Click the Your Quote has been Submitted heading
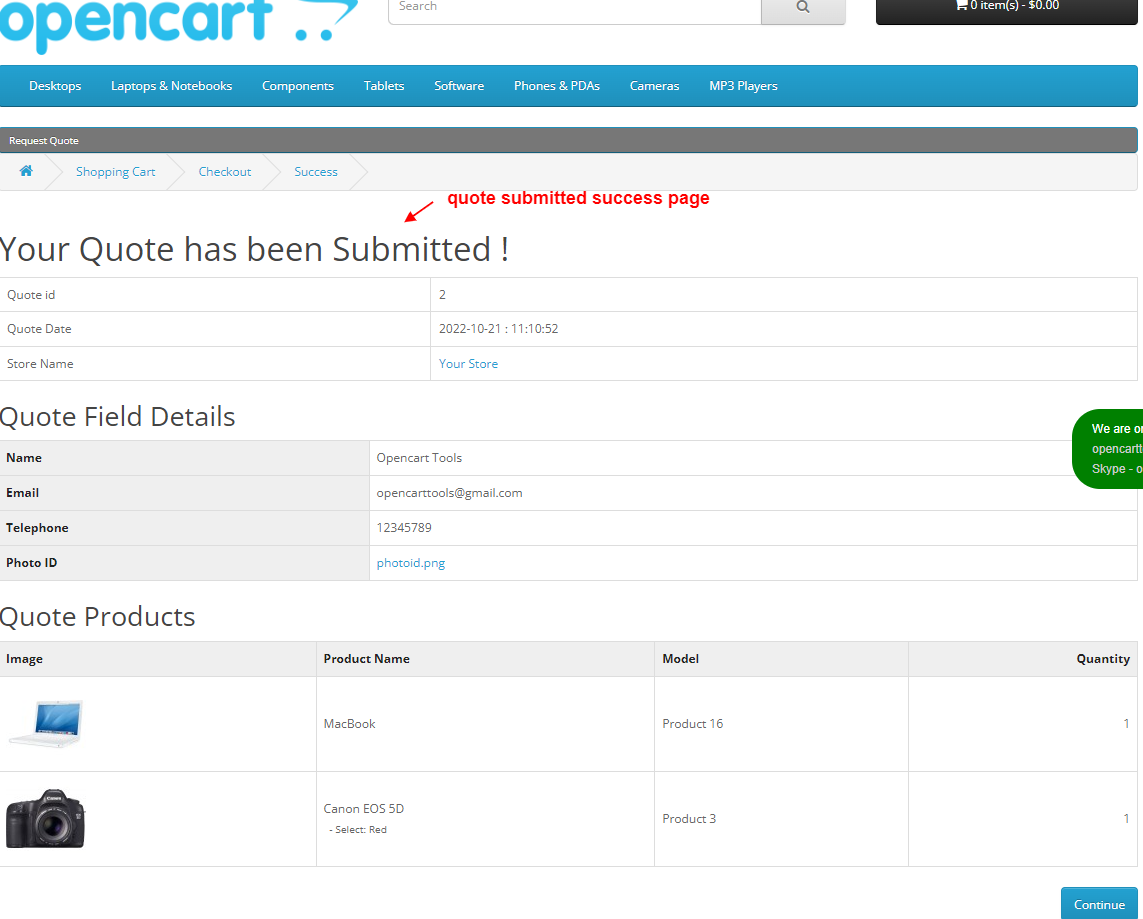 click(254, 249)
